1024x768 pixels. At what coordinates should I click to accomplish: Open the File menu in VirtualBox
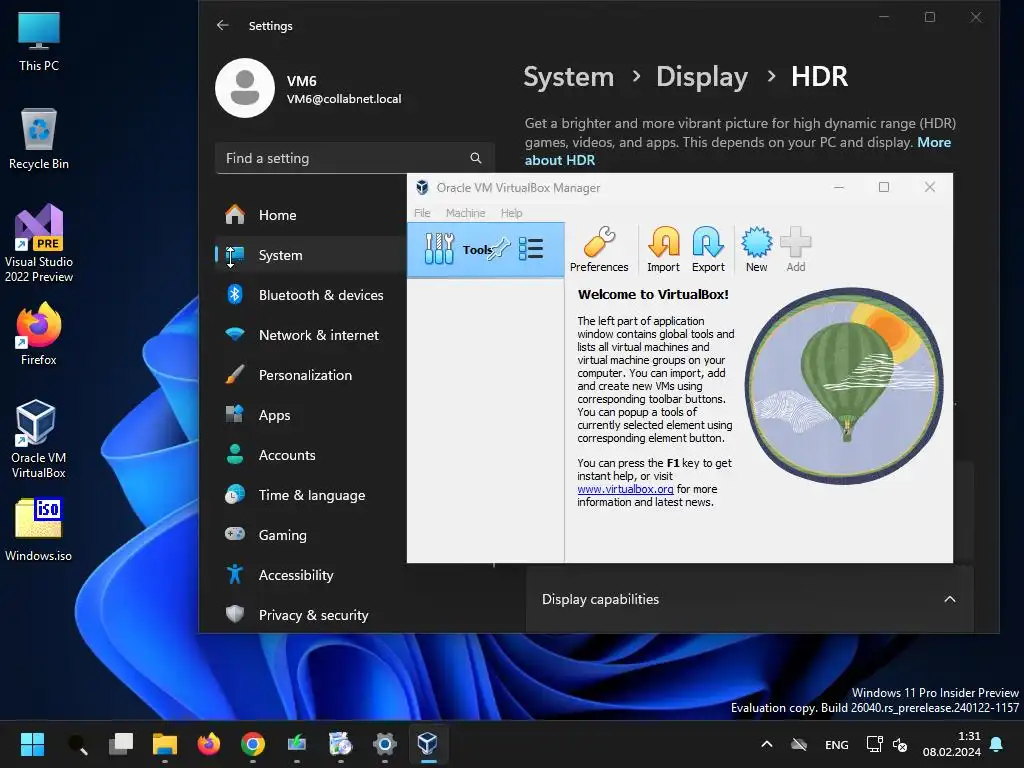(x=422, y=213)
